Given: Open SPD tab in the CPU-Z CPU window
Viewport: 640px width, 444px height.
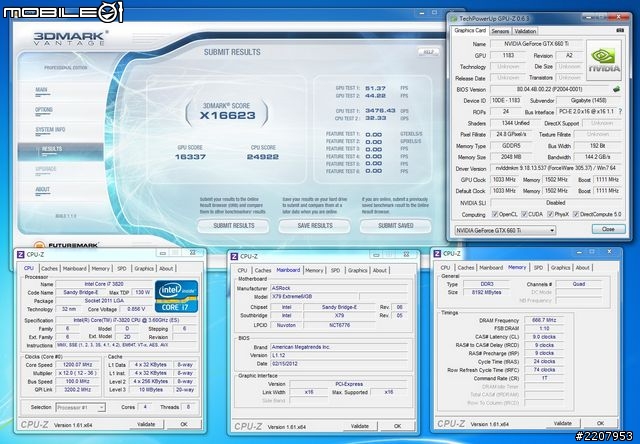Looking at the screenshot, I should coord(122,269).
